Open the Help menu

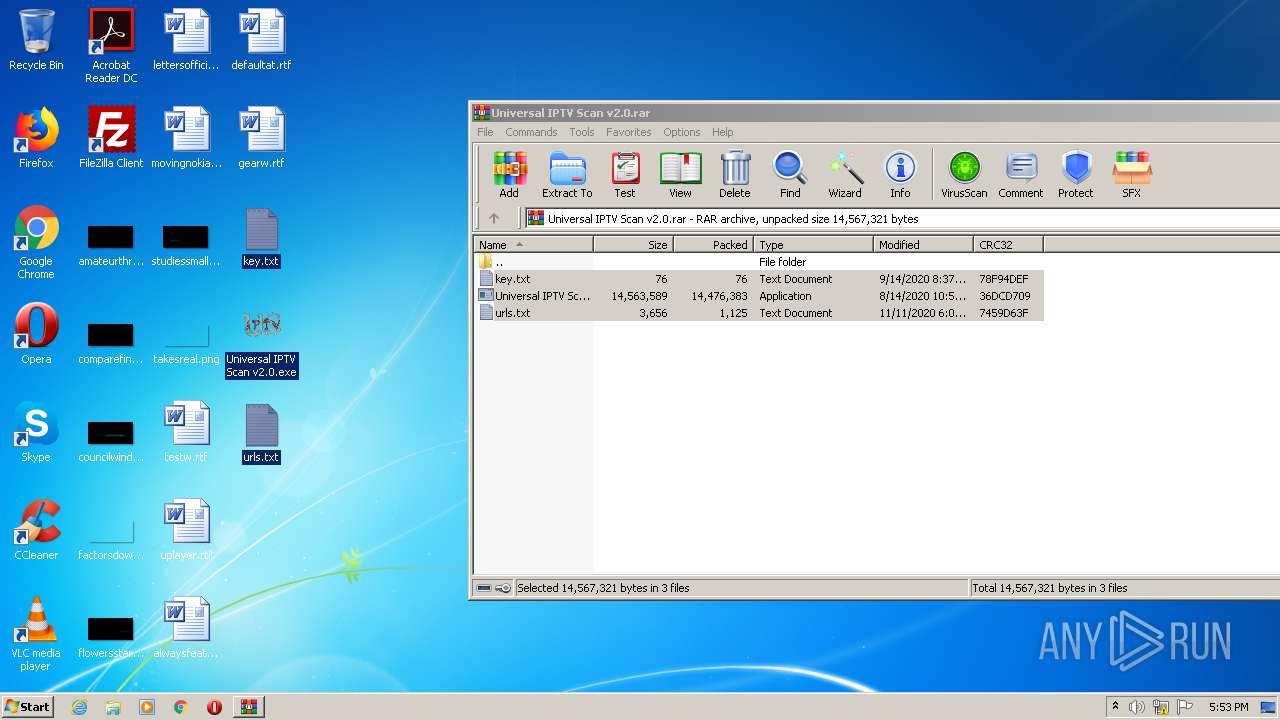tap(723, 132)
